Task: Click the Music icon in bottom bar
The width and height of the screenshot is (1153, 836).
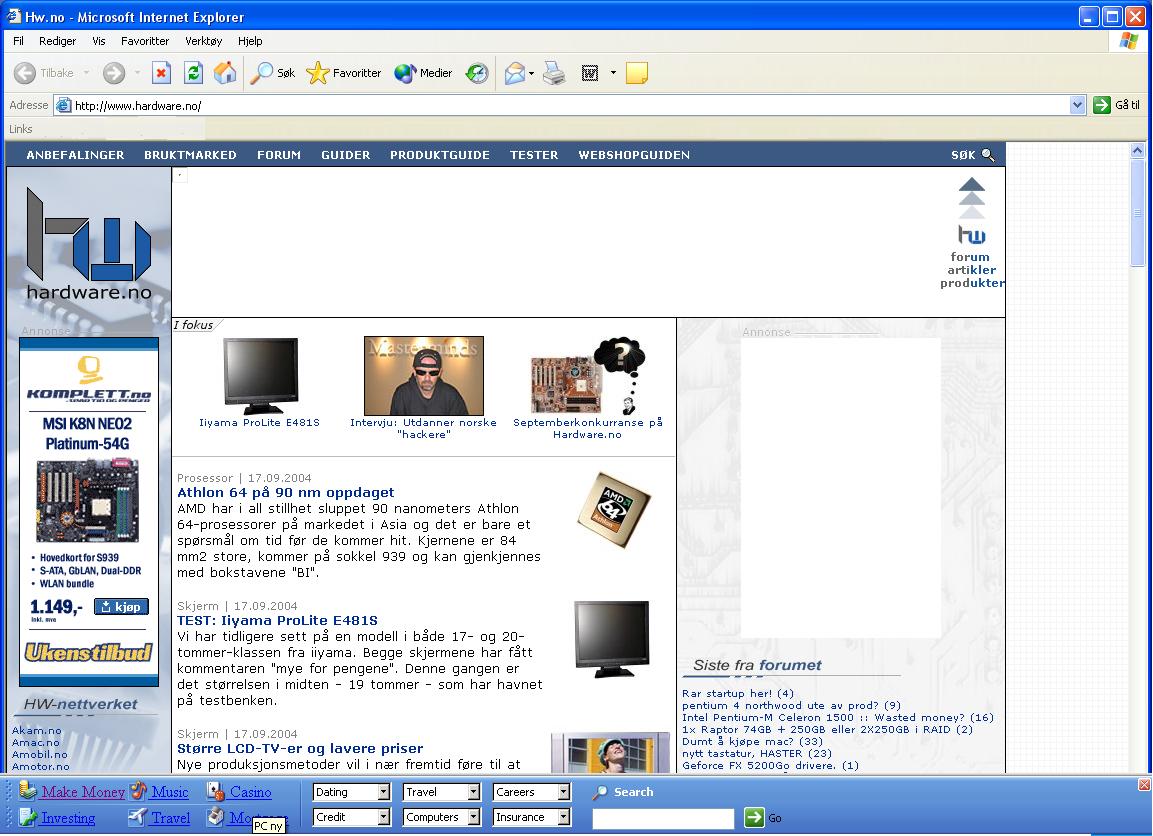Action: point(138,791)
